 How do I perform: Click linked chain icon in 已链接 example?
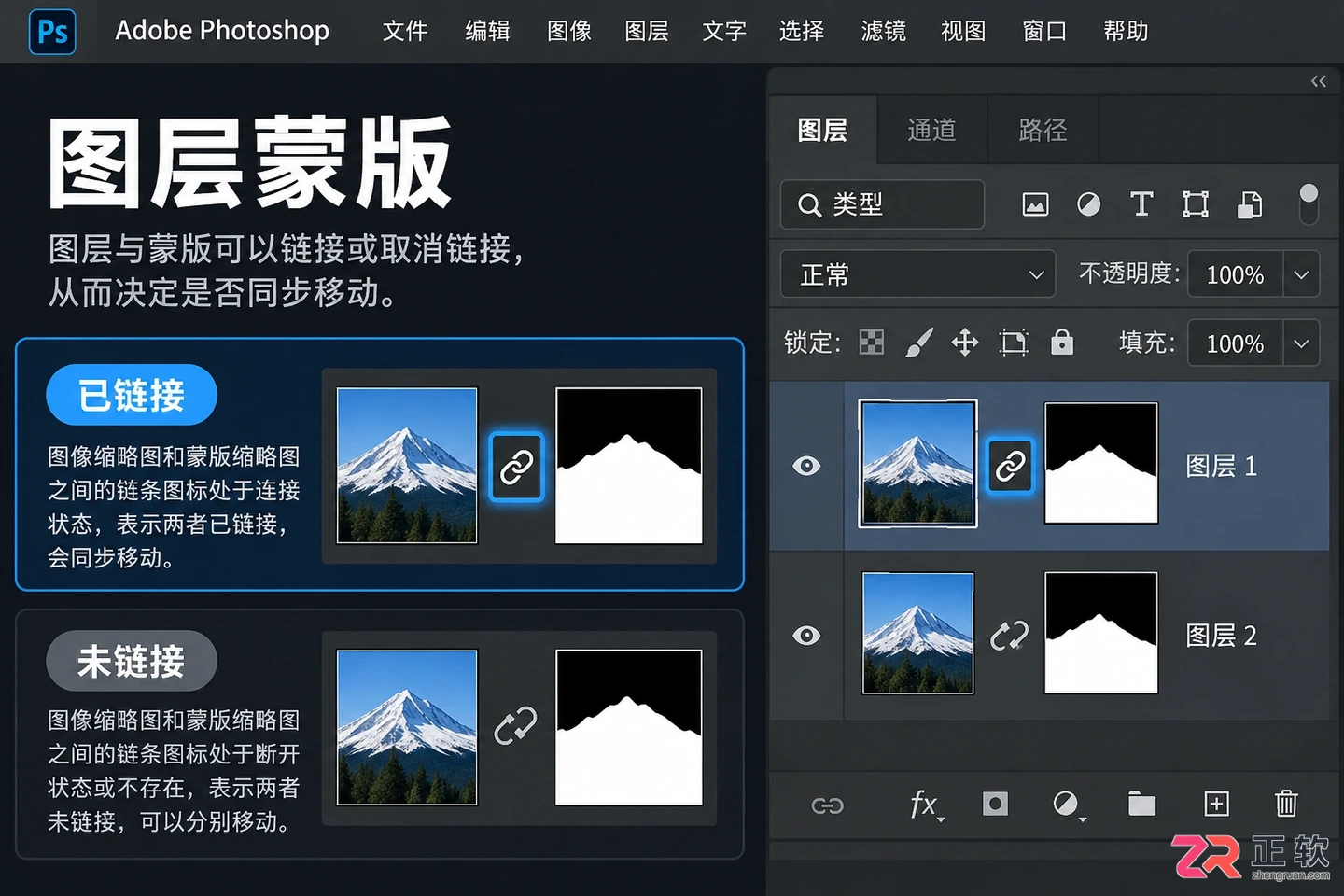pos(516,467)
